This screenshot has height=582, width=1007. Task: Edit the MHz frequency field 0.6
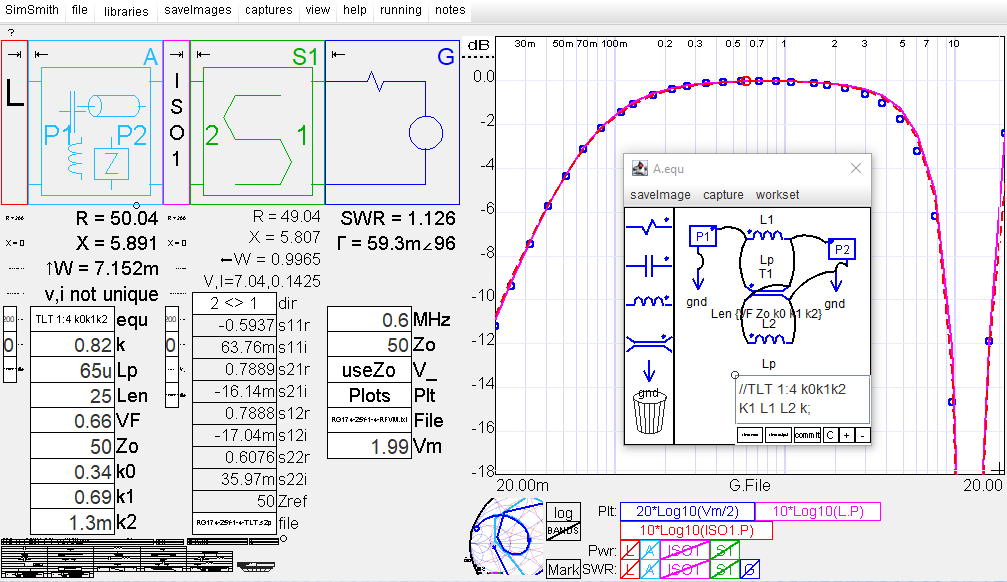[369, 319]
